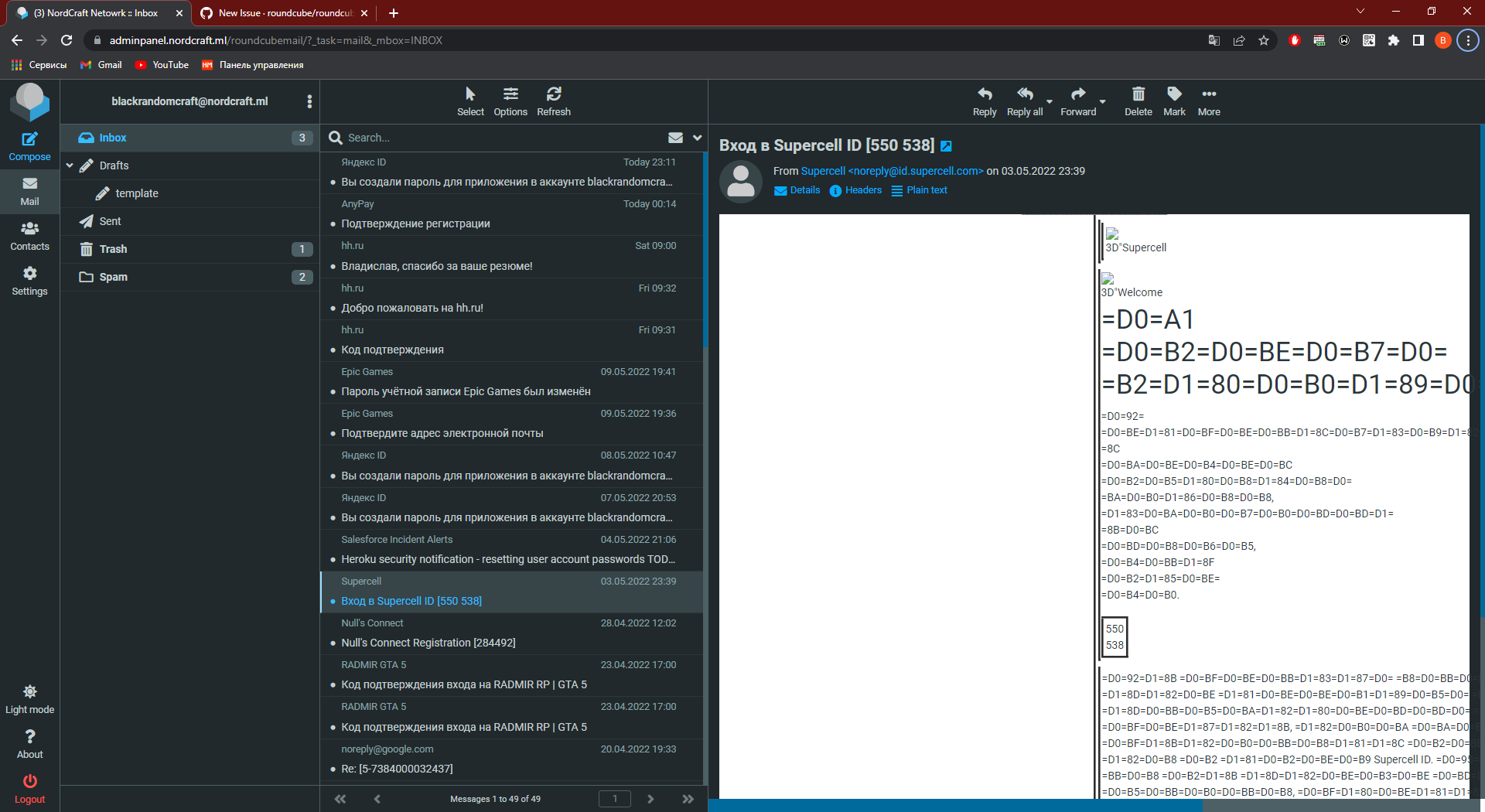Enable message selection mode via Select

pos(470,101)
